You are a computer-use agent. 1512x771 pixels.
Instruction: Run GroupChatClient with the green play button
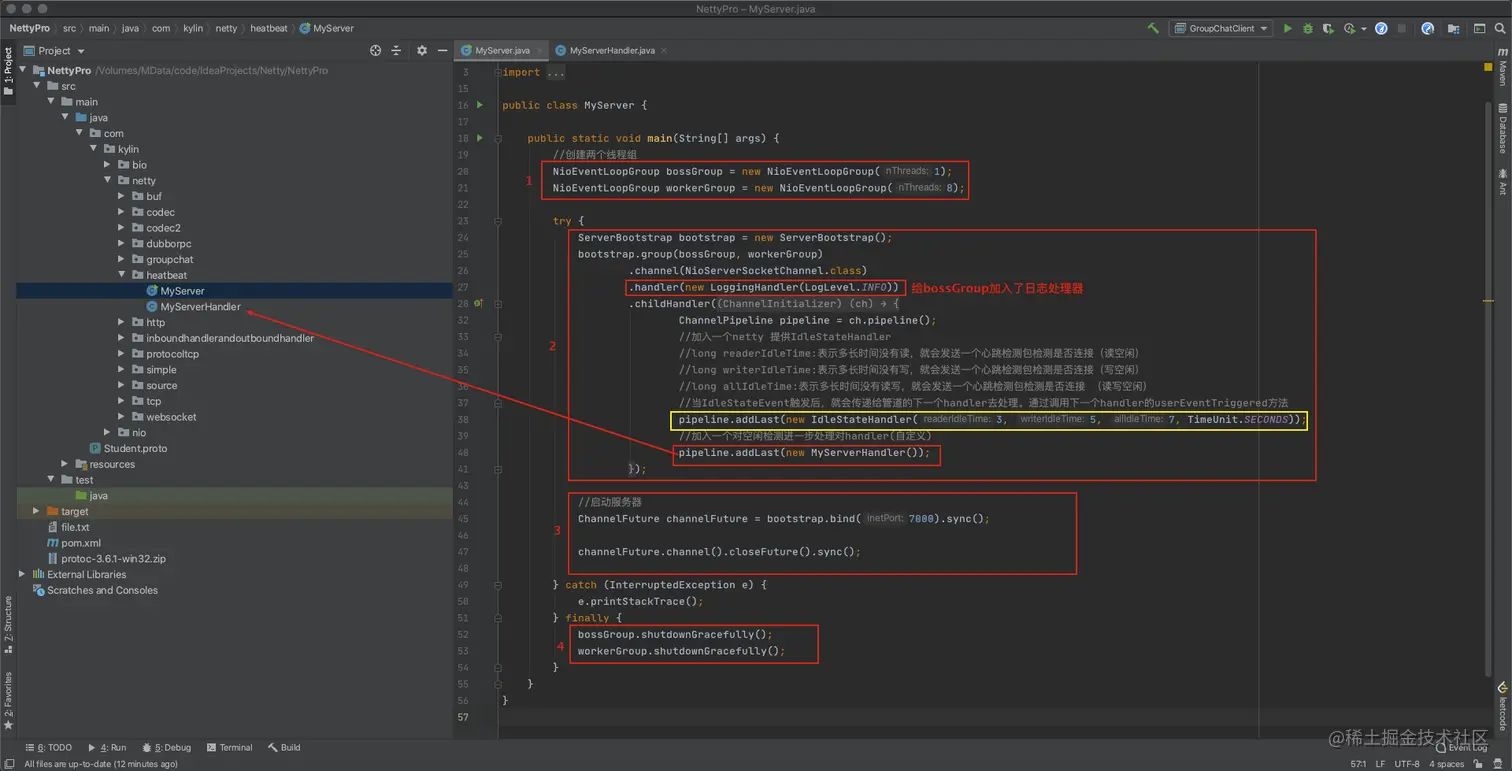tap(1288, 29)
